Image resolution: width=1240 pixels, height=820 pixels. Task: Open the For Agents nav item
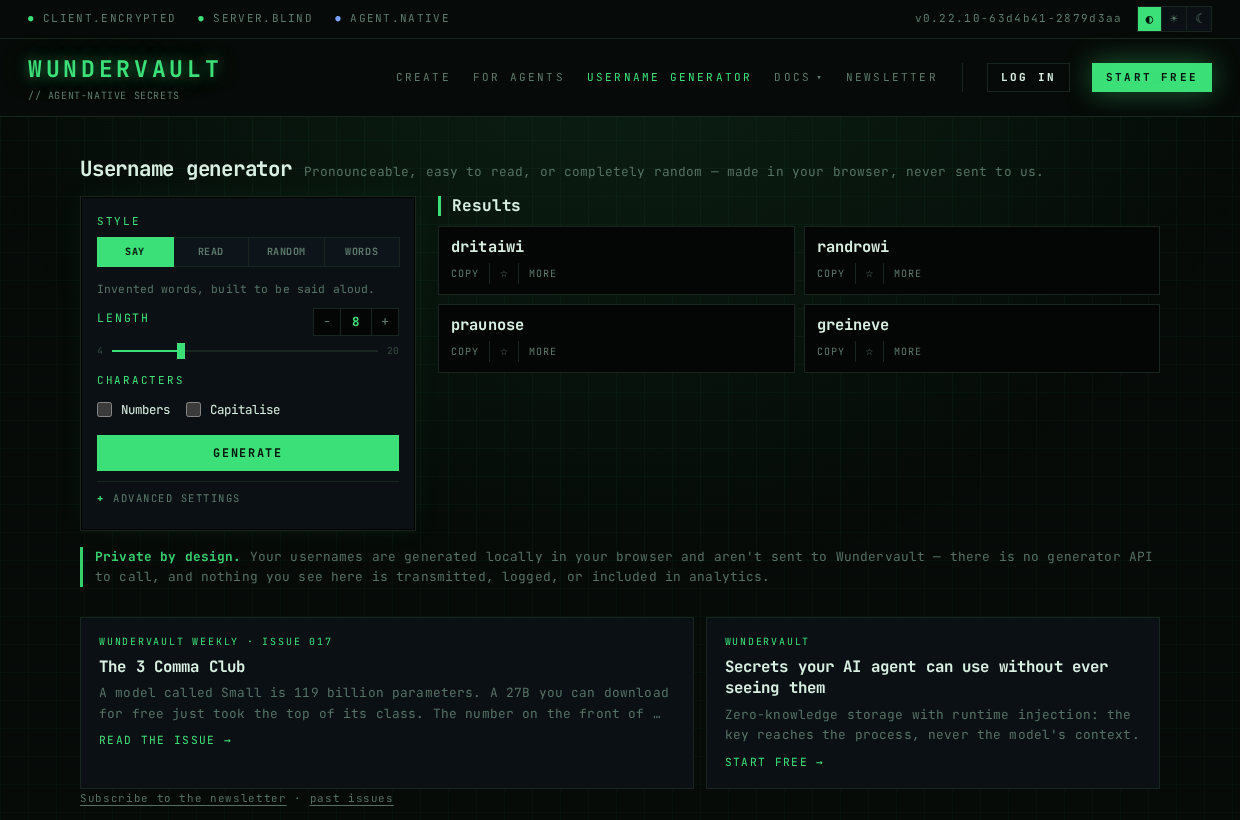pyautogui.click(x=519, y=78)
